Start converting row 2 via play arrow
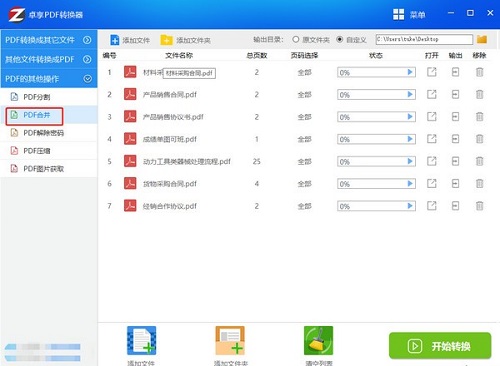Image resolution: width=500 pixels, height=366 pixels. click(x=410, y=94)
